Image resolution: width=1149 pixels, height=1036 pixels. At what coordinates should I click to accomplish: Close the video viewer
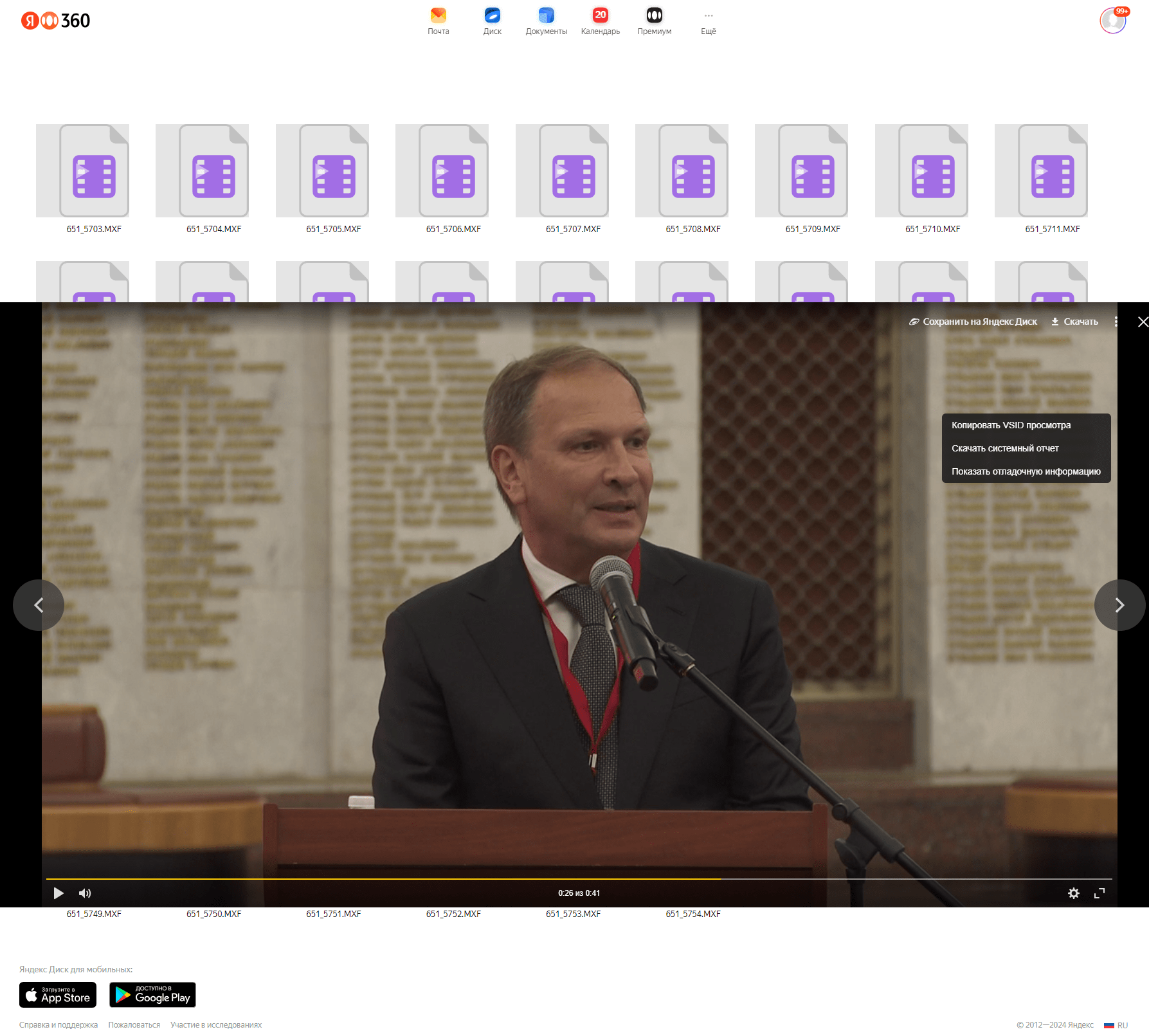pos(1143,322)
